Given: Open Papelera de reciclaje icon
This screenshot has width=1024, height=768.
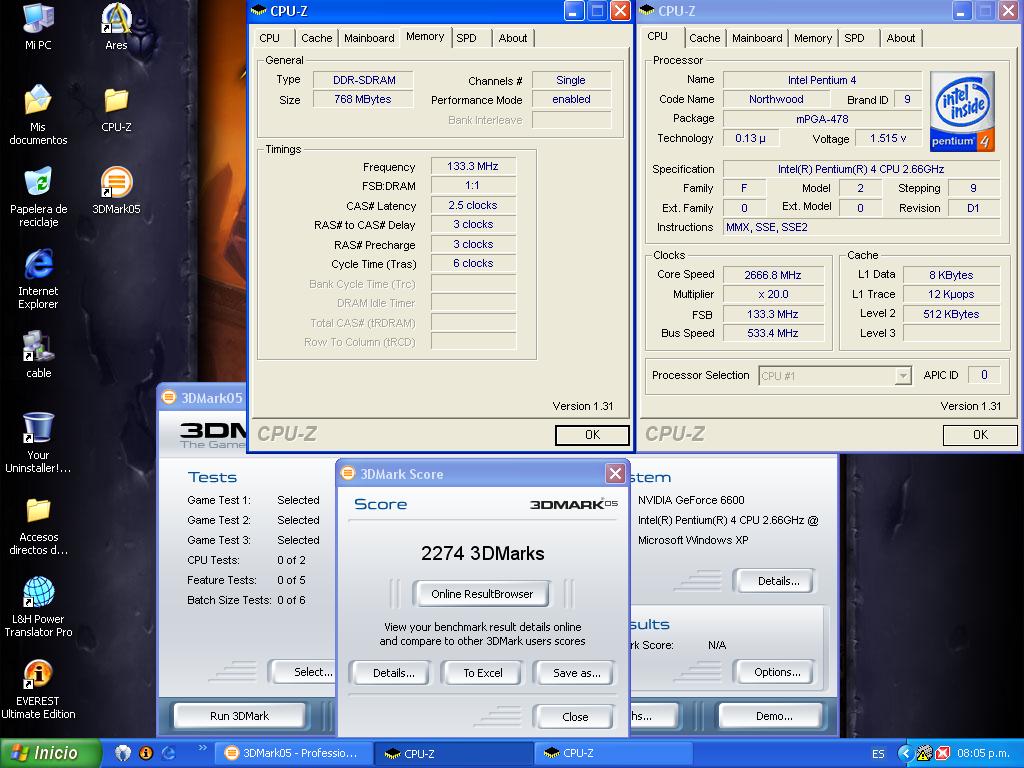Looking at the screenshot, I should (38, 184).
